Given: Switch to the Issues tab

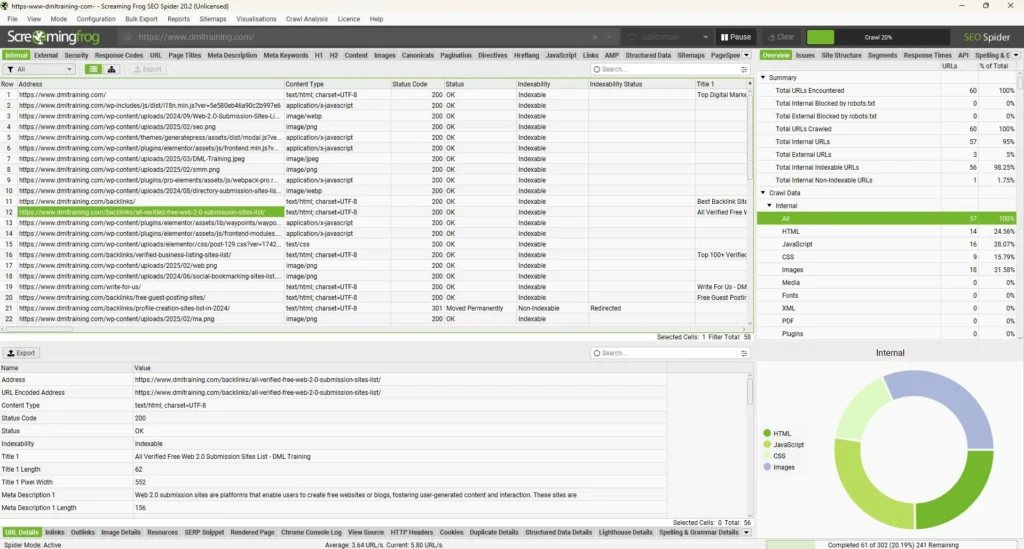Looking at the screenshot, I should [805, 55].
